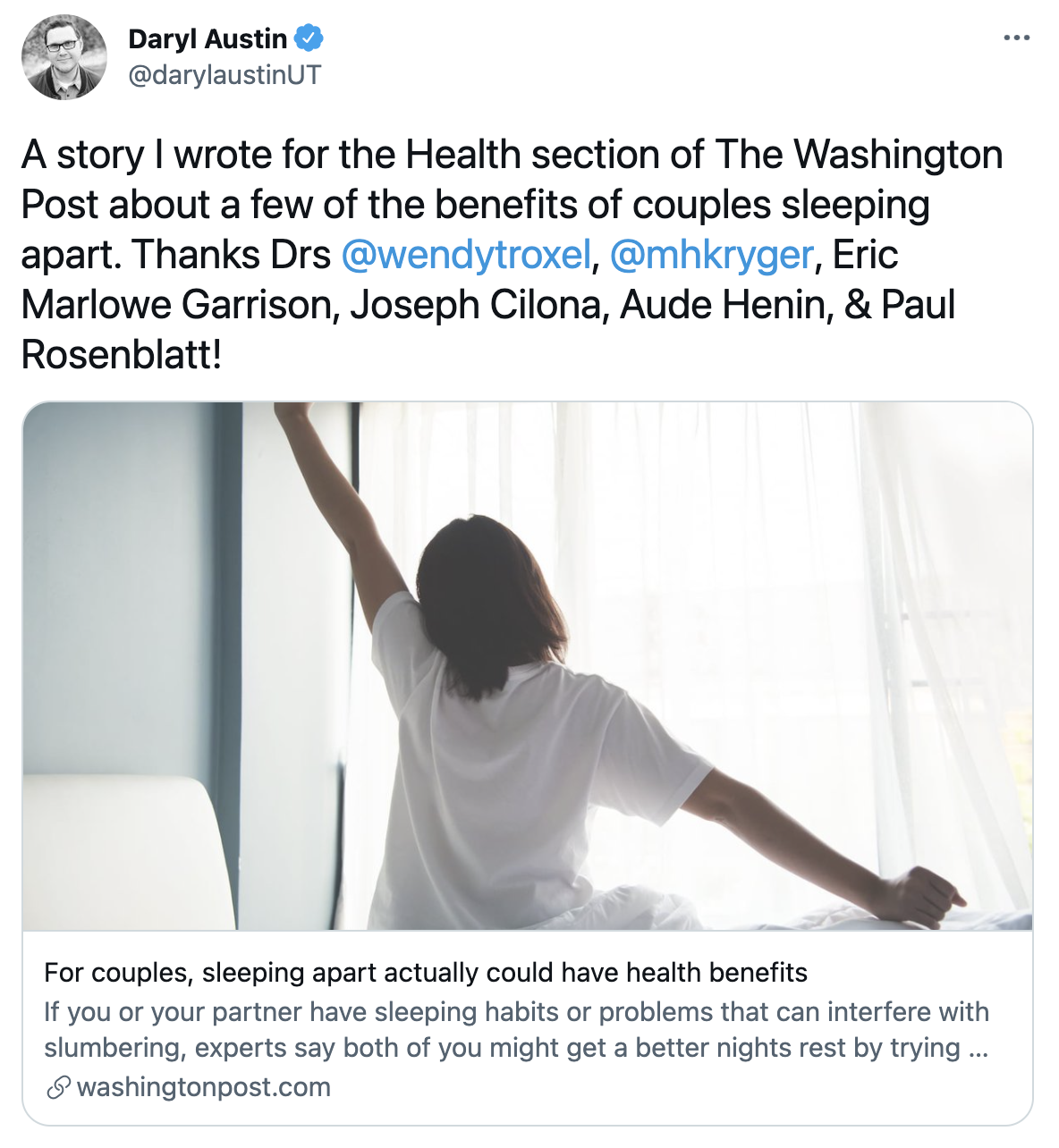Viewport: 1059px width, 1148px height.
Task: Open the @mhkryger mention
Action: [x=711, y=255]
